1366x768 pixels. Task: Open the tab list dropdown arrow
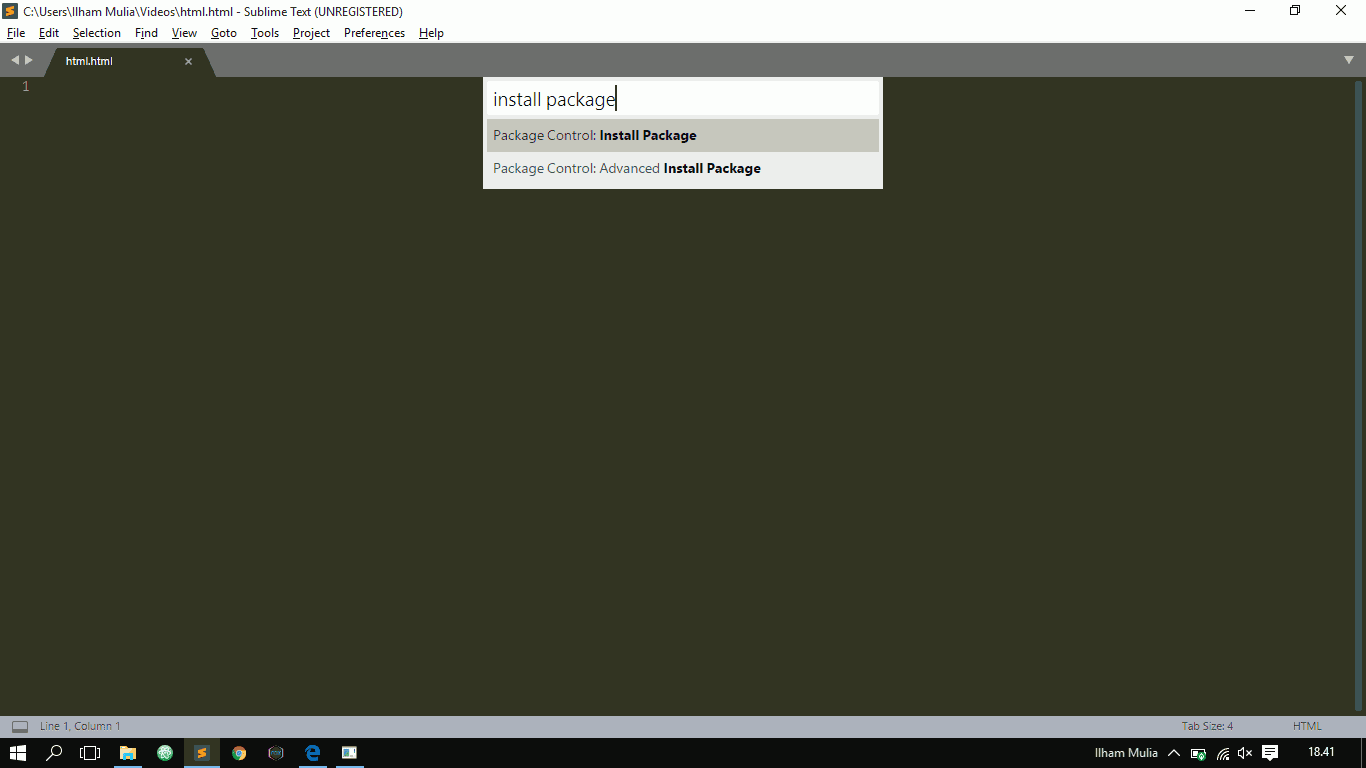1348,60
